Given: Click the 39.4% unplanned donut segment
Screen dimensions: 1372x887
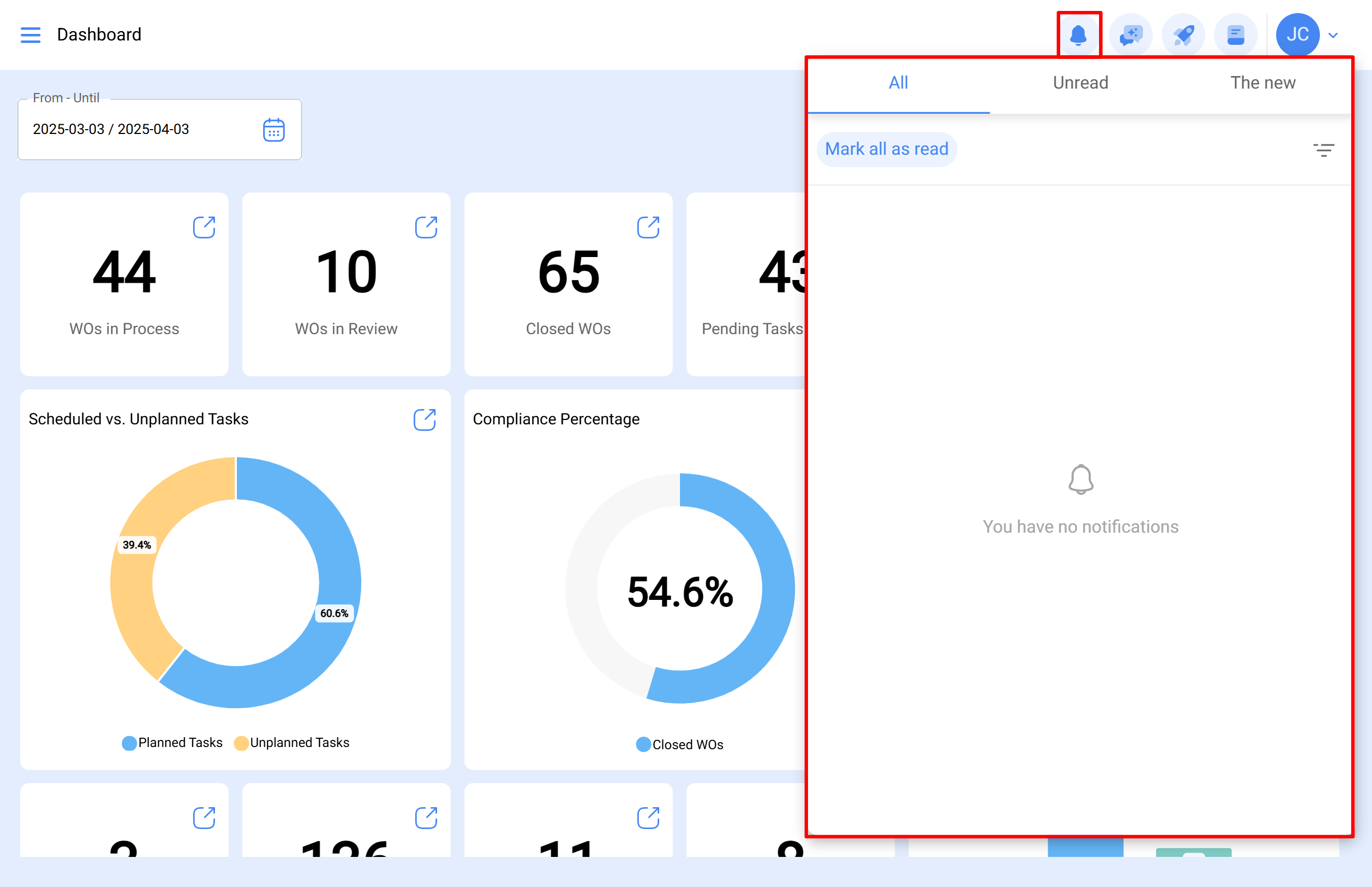Looking at the screenshot, I should tap(137, 545).
